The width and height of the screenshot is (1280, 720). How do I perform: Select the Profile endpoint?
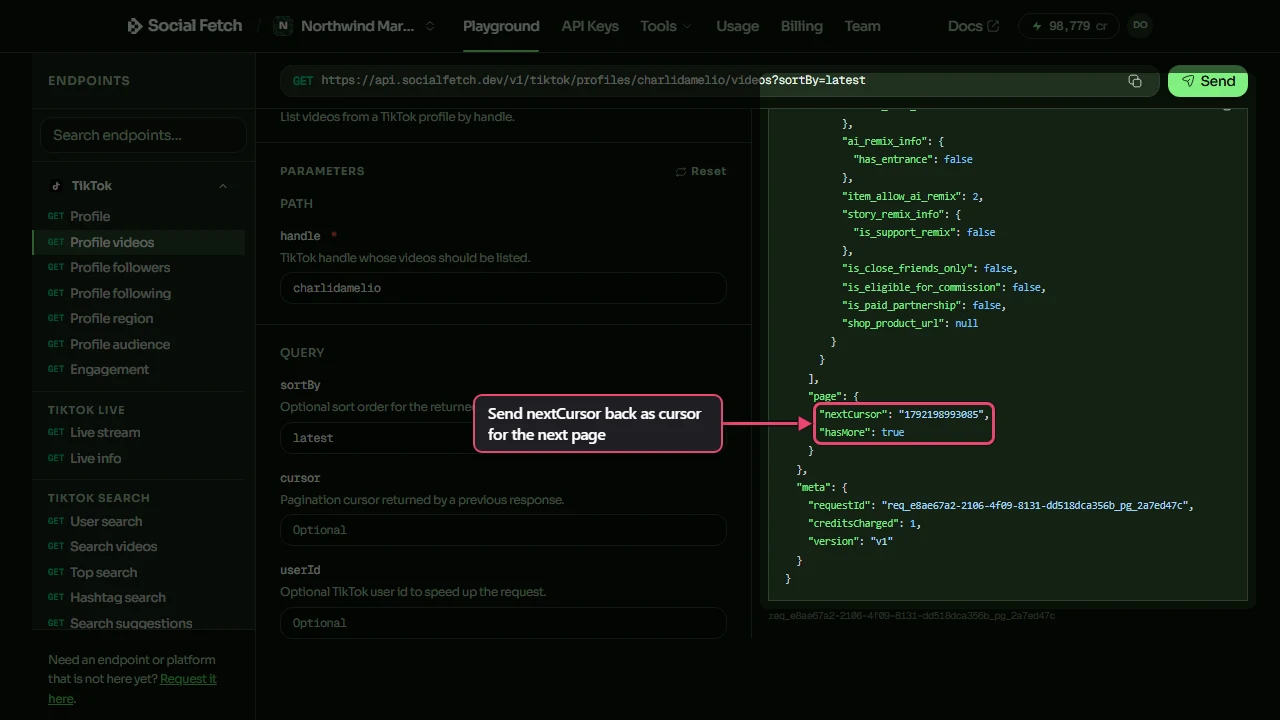(x=139, y=216)
